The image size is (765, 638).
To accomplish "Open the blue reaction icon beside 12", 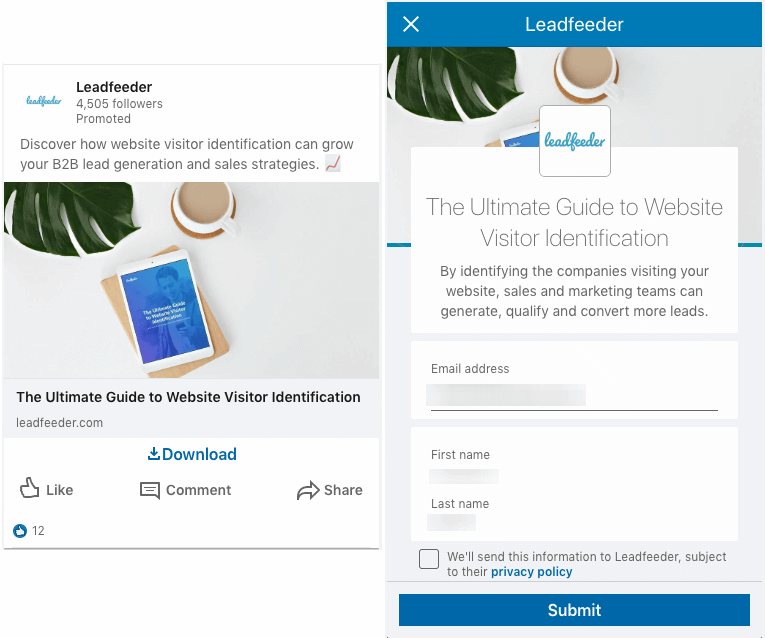I will (x=20, y=531).
